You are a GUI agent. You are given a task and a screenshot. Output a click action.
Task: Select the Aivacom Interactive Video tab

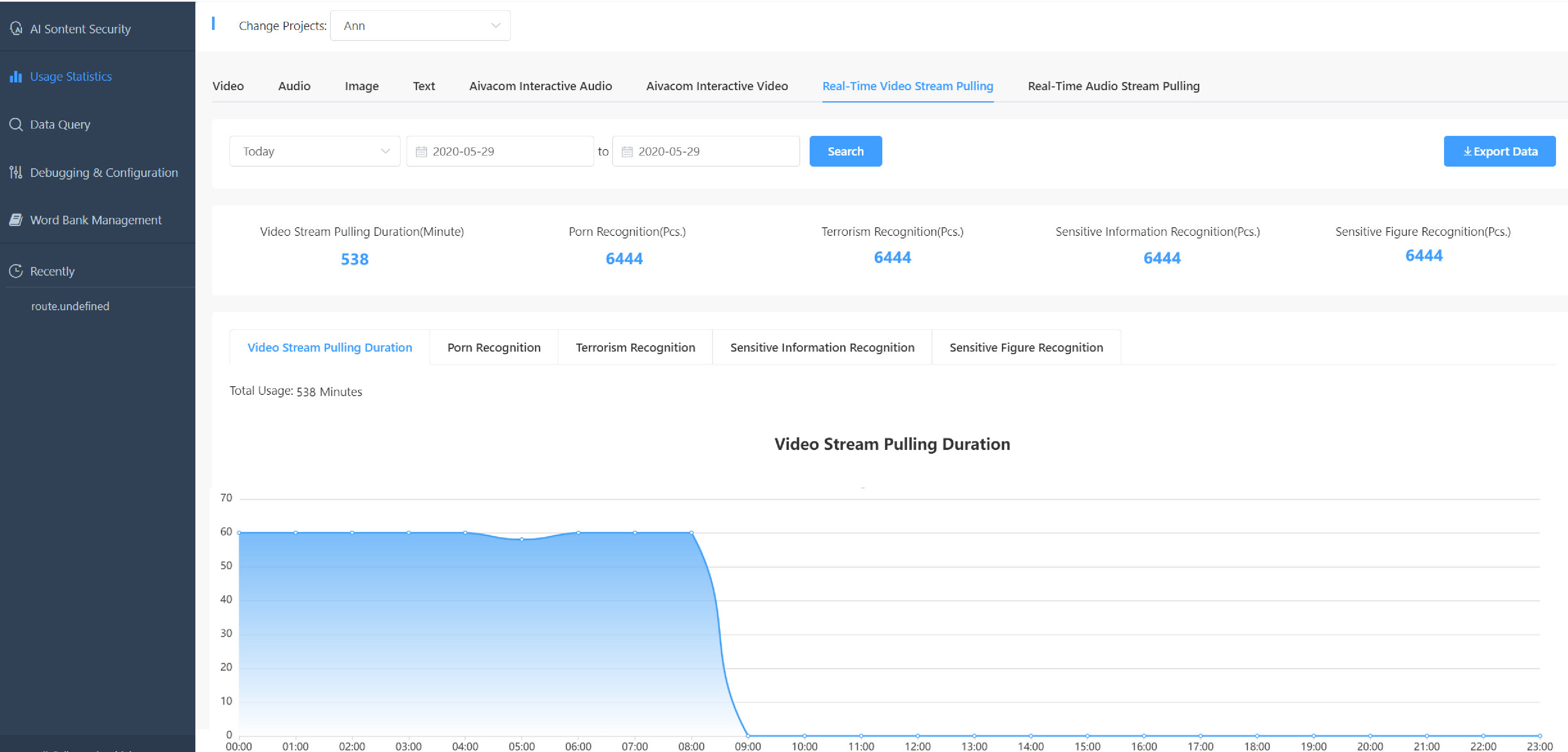click(x=716, y=86)
